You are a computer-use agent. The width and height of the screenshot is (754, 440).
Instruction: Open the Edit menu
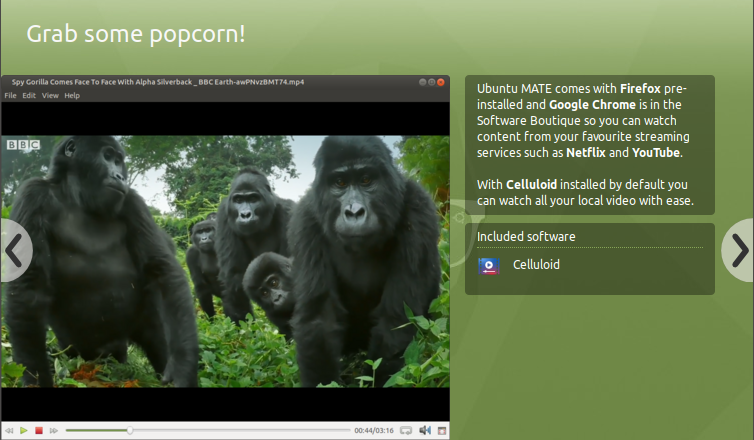click(x=29, y=95)
